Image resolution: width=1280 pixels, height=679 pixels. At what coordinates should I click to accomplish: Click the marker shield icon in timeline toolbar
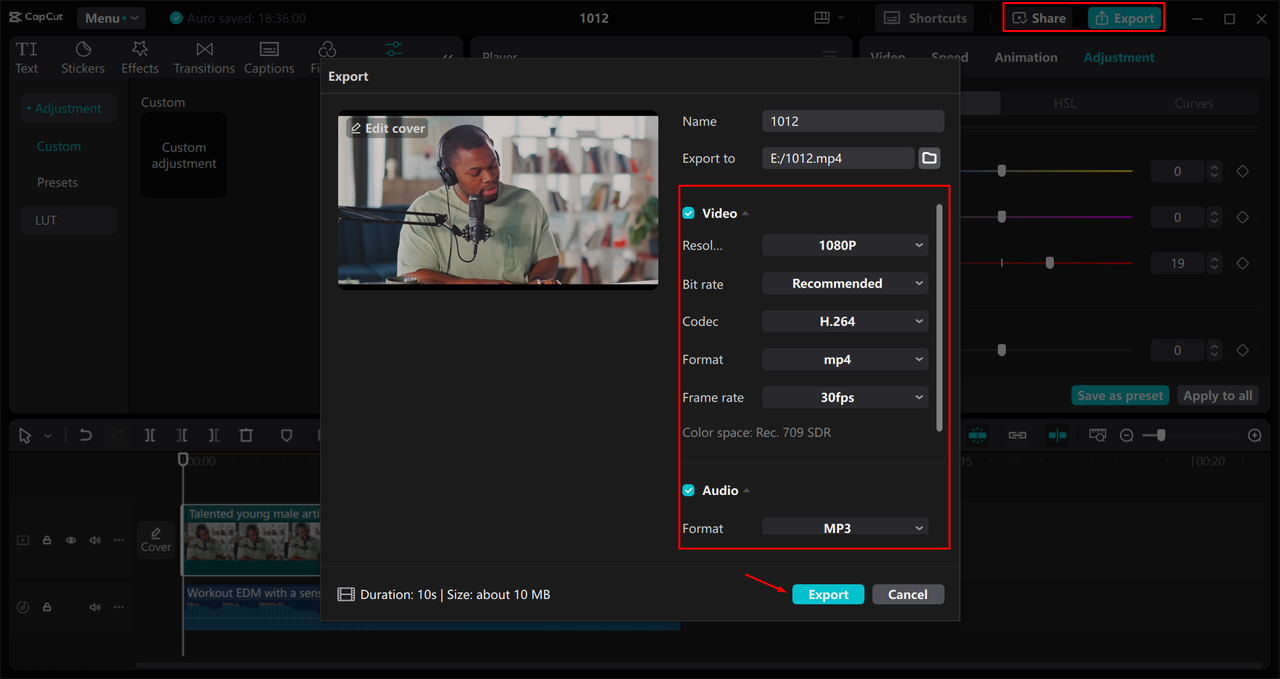coord(286,435)
